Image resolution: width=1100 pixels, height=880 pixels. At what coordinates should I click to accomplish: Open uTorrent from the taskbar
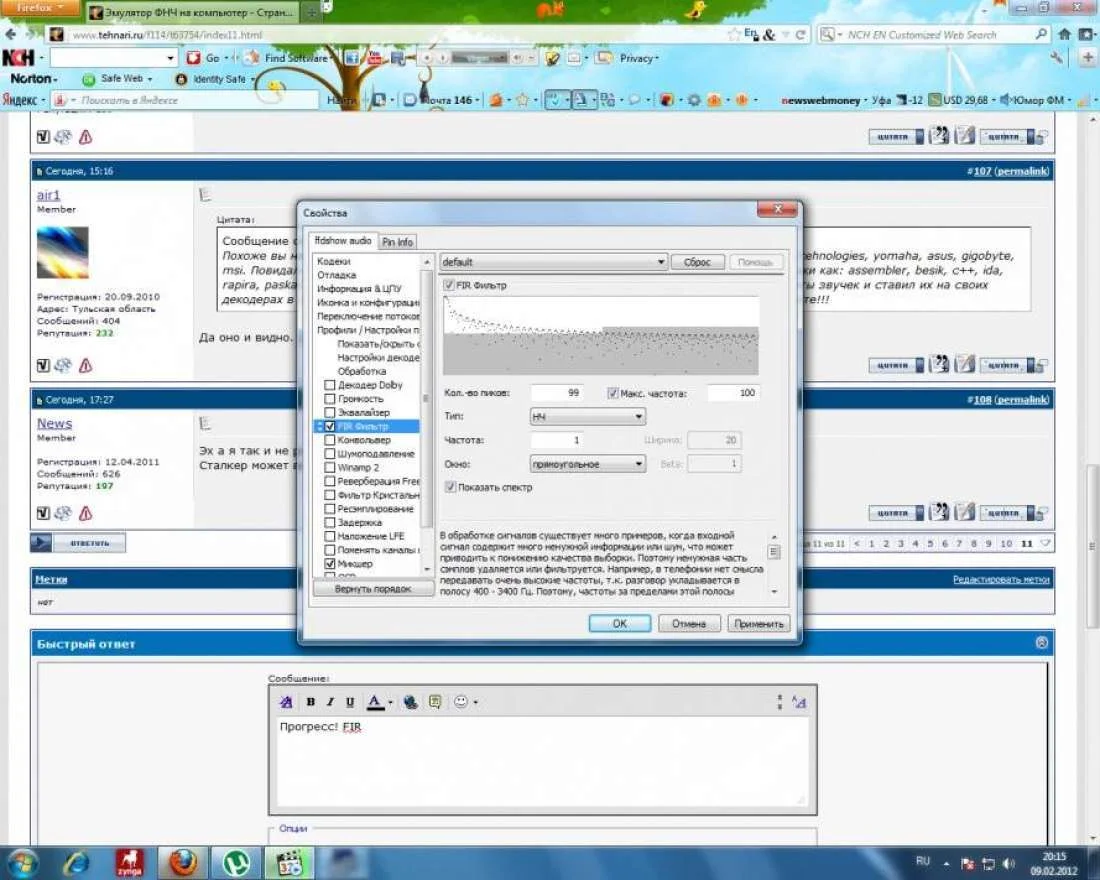[235, 863]
